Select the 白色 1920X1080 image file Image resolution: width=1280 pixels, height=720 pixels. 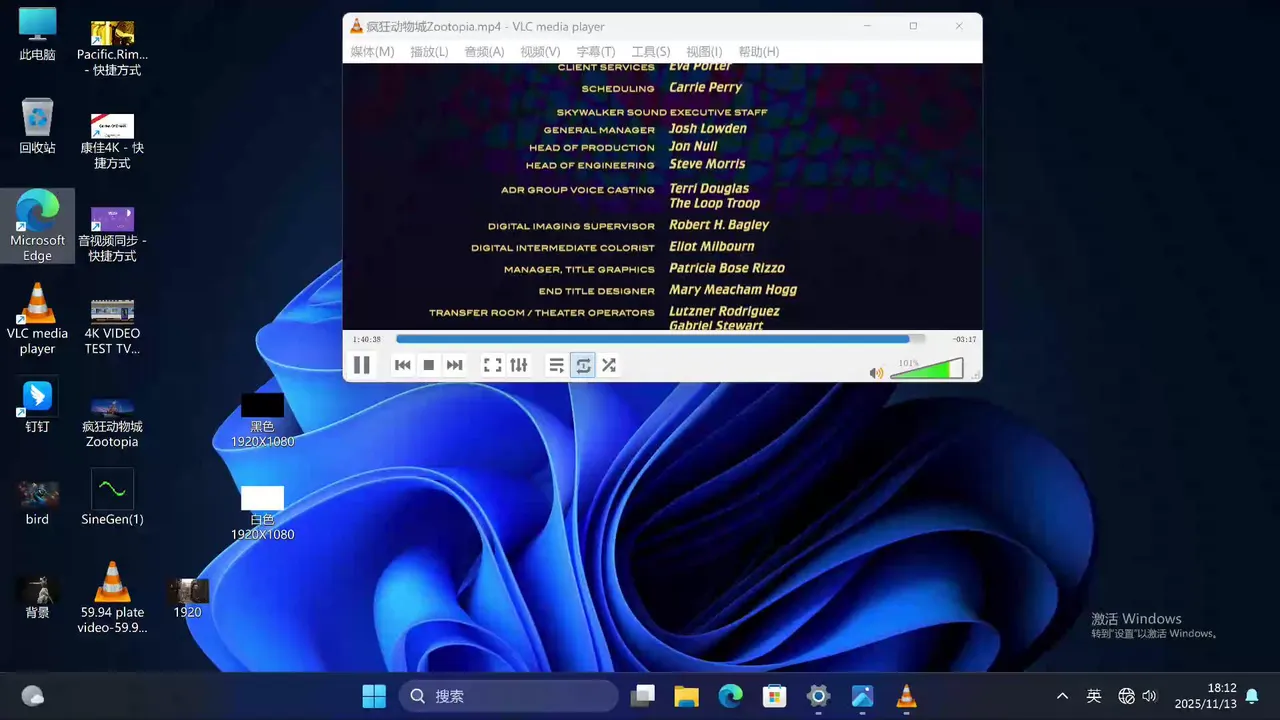tap(262, 513)
